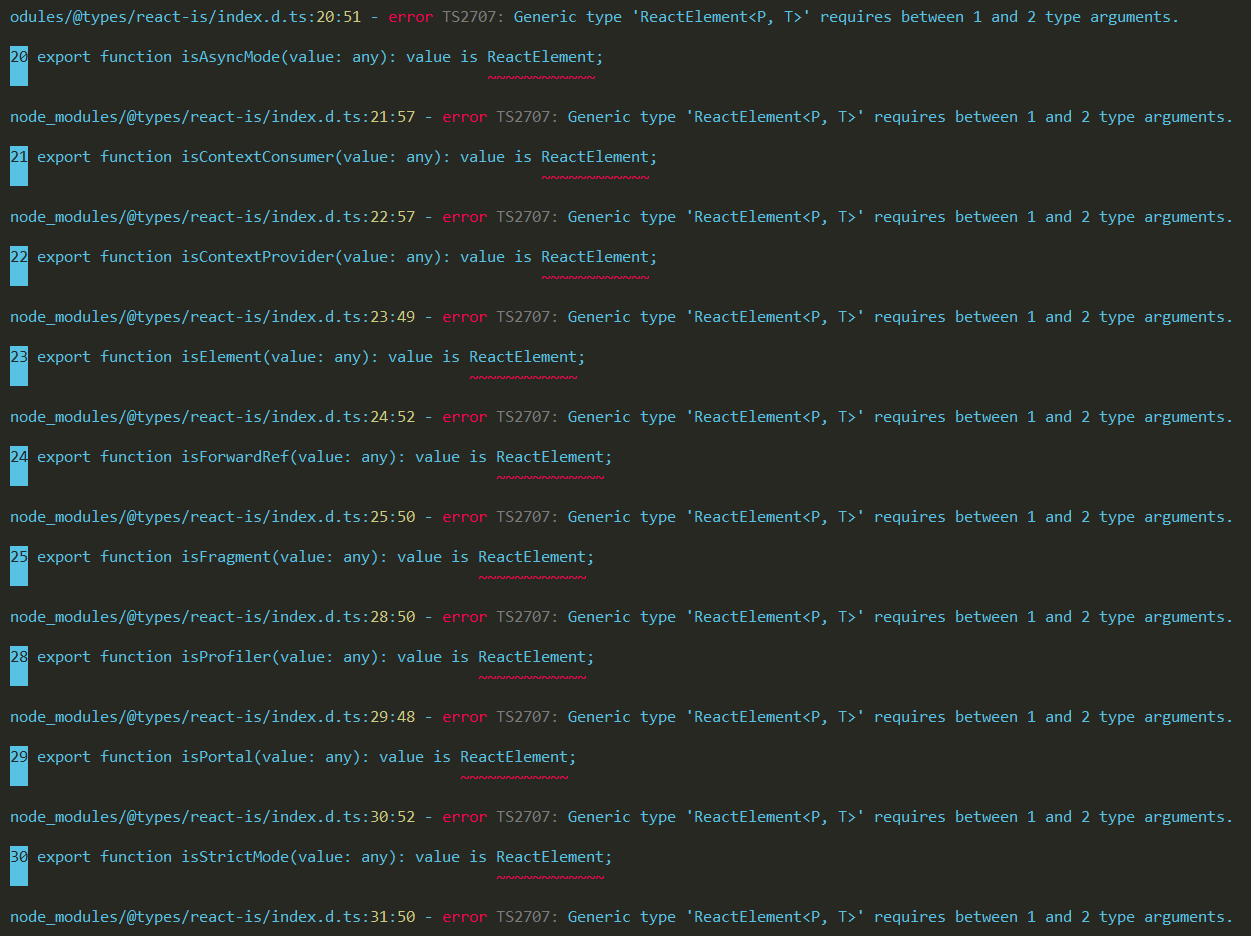Click highlighted line number 24
This screenshot has height=936, width=1251.
[19, 457]
